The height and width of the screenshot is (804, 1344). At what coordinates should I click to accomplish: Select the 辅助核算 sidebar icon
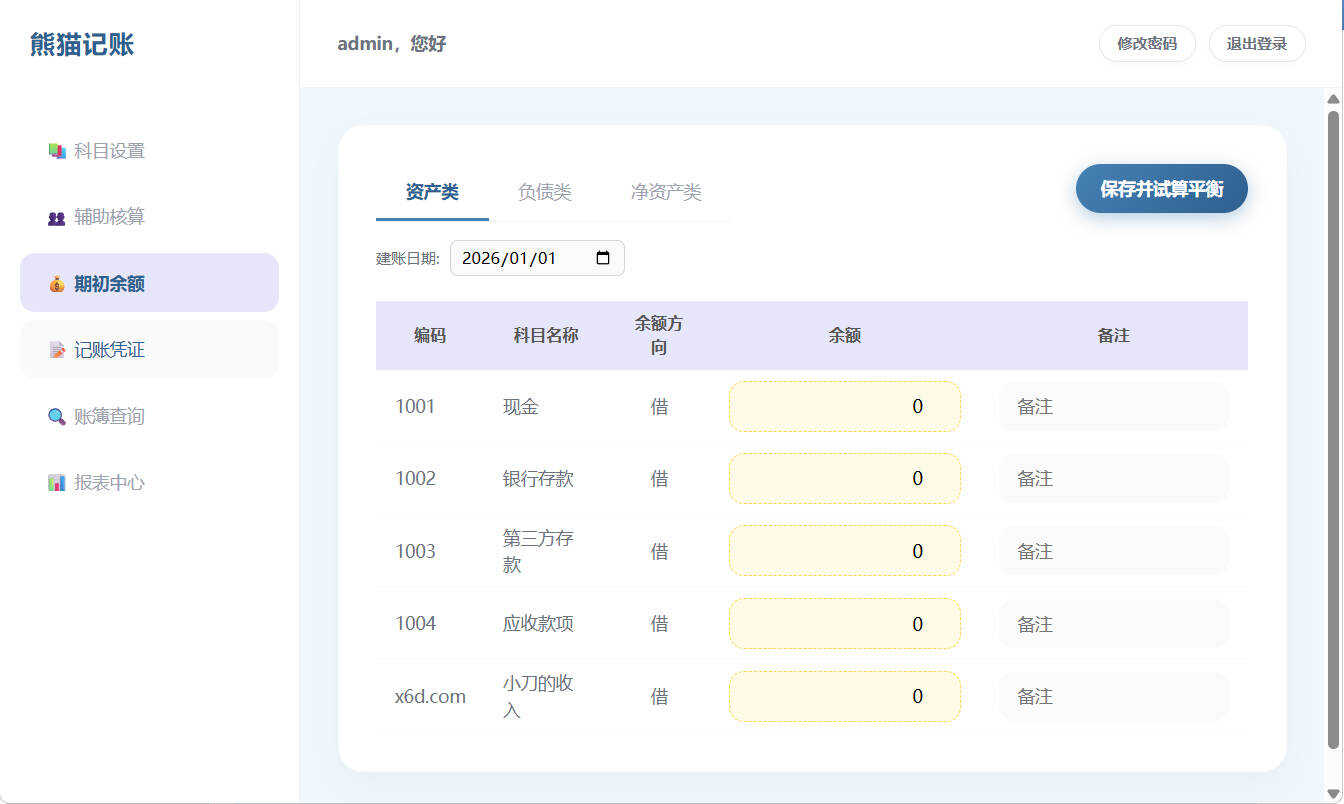click(57, 216)
